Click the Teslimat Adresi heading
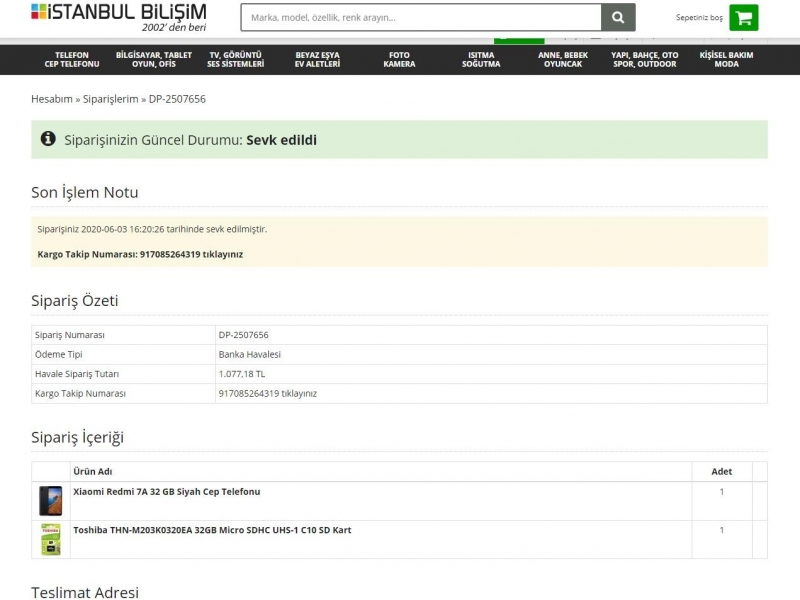Screen dimensions: 800x600 [x=85, y=592]
